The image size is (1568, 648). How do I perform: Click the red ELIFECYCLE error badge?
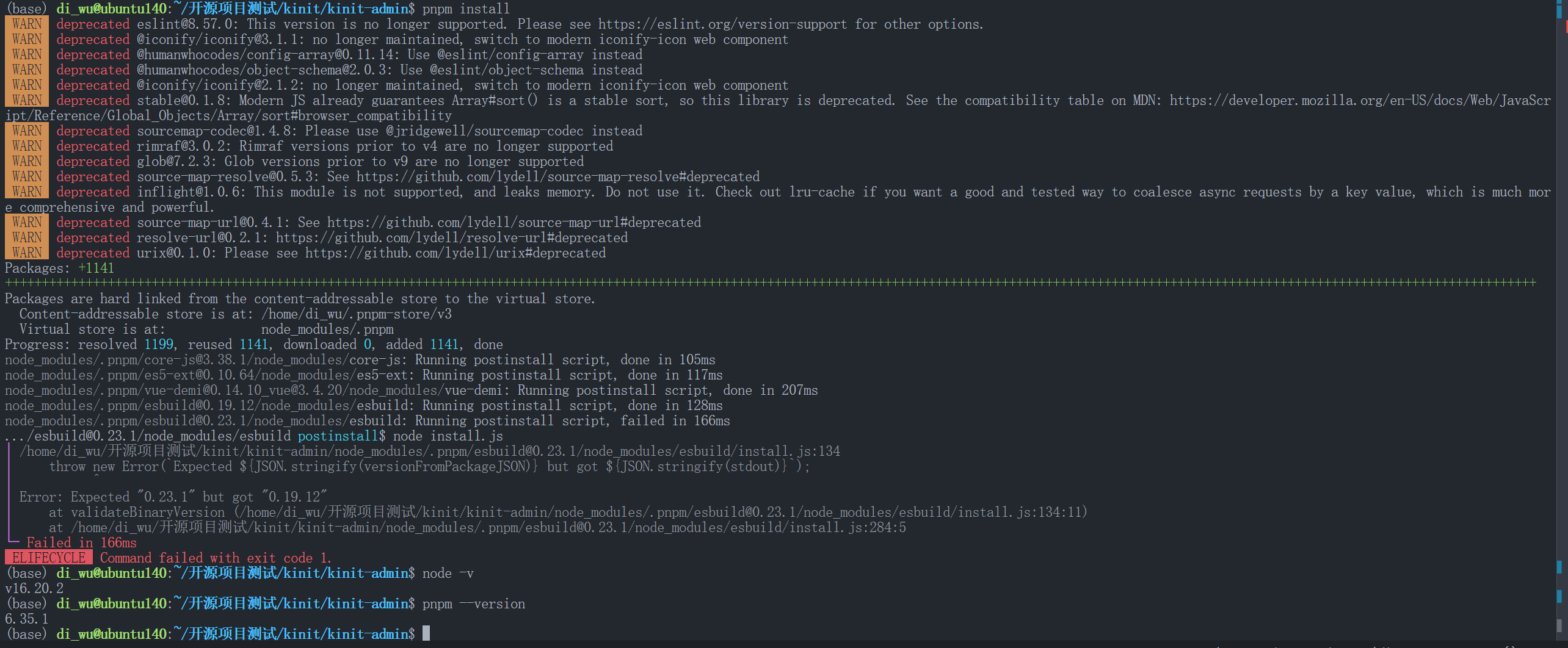[49, 558]
